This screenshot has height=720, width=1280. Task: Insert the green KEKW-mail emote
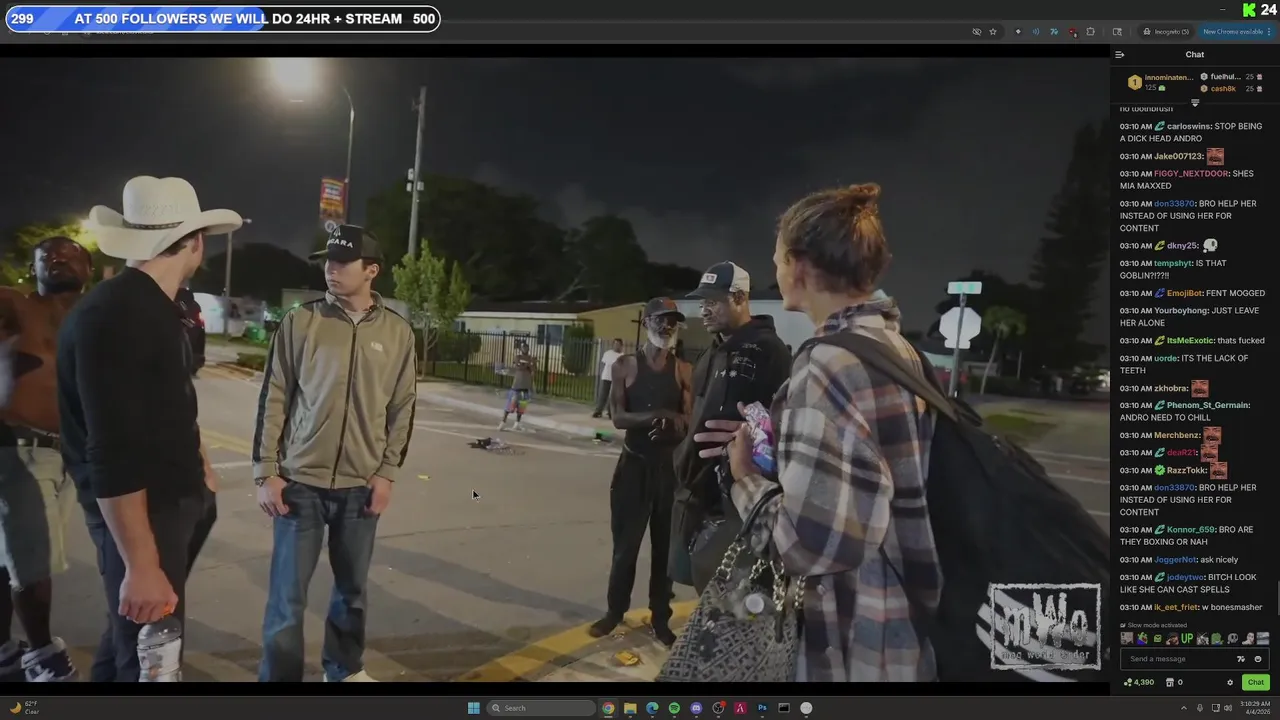click(x=1157, y=639)
